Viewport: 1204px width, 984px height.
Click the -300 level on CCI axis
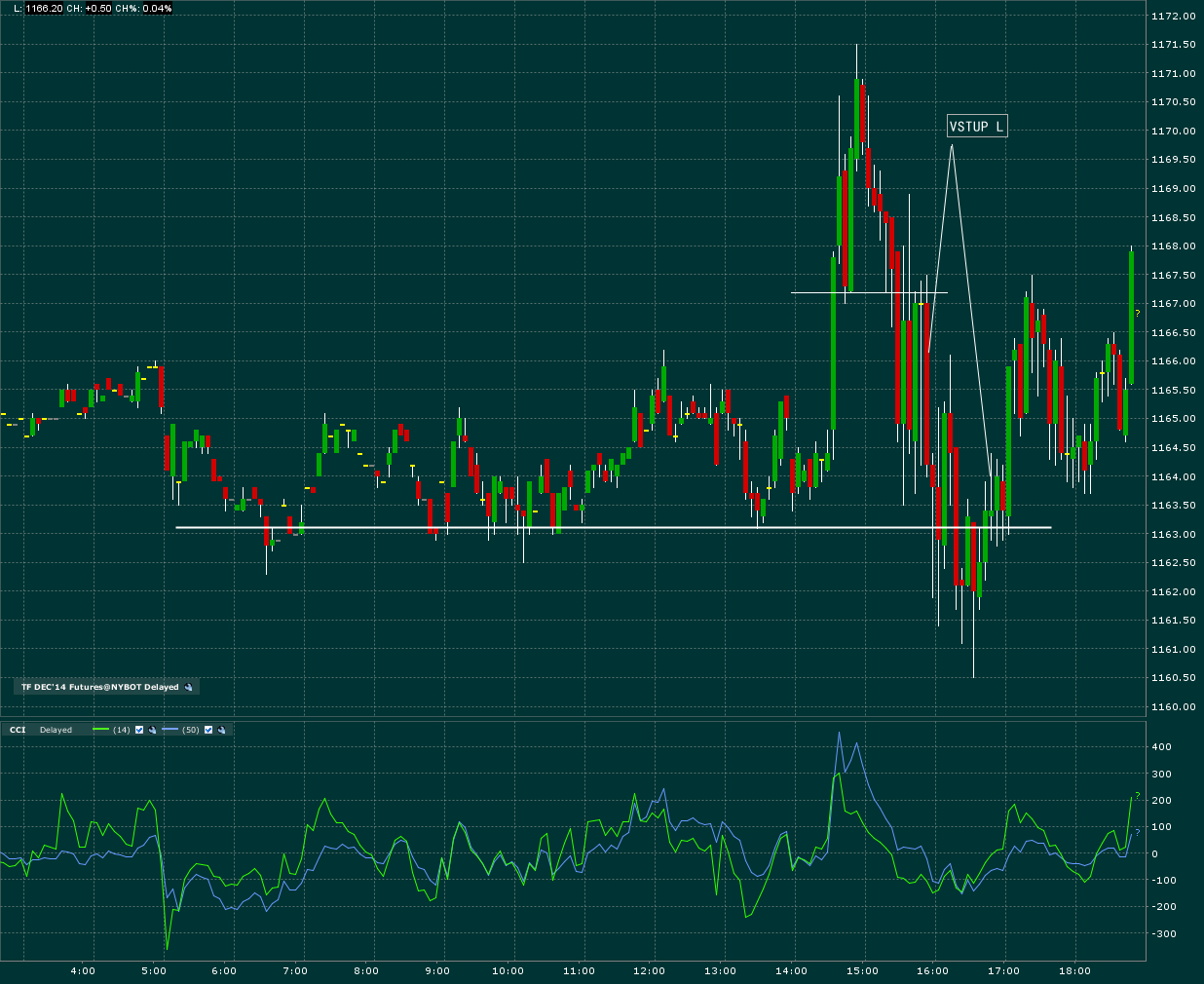1163,933
